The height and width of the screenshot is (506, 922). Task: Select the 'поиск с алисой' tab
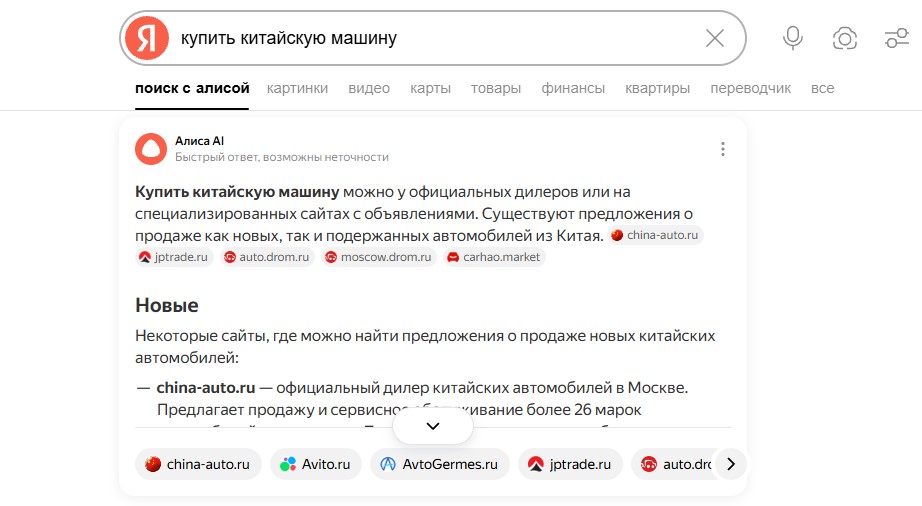tap(192, 89)
